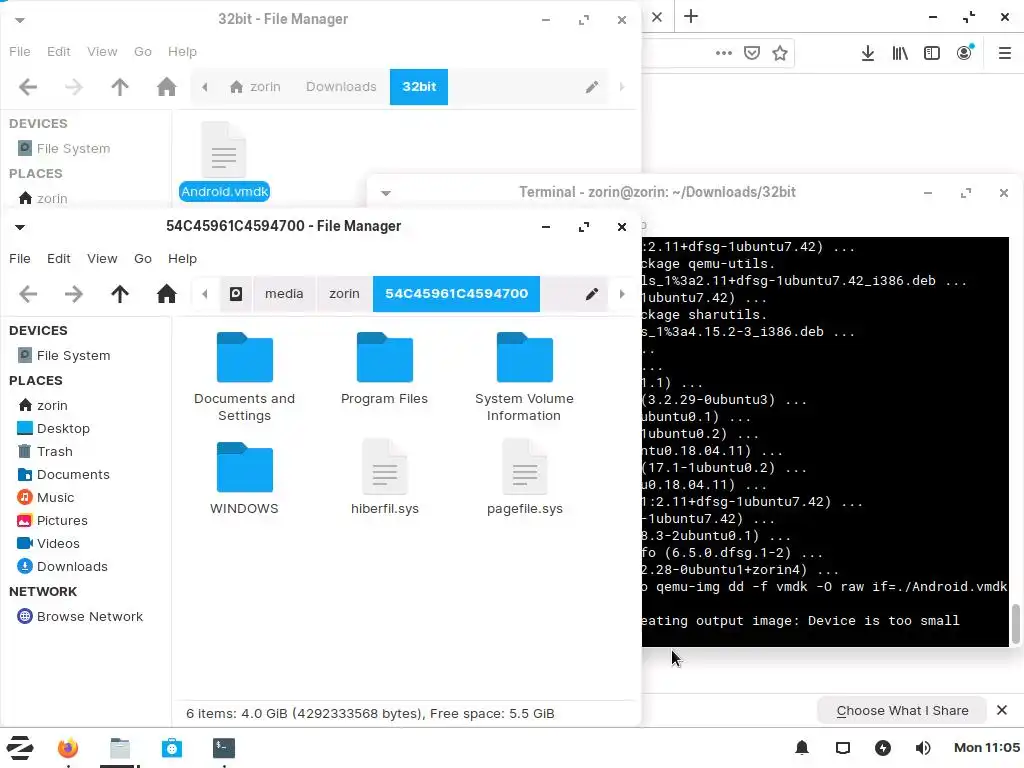Open the WINDOWS folder
Viewport: 1024px width, 768px height.
coord(244,479)
